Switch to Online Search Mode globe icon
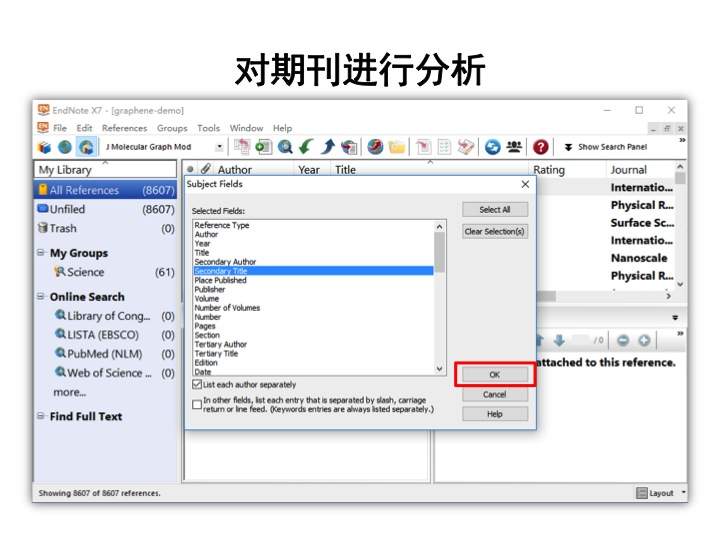 (x=65, y=147)
